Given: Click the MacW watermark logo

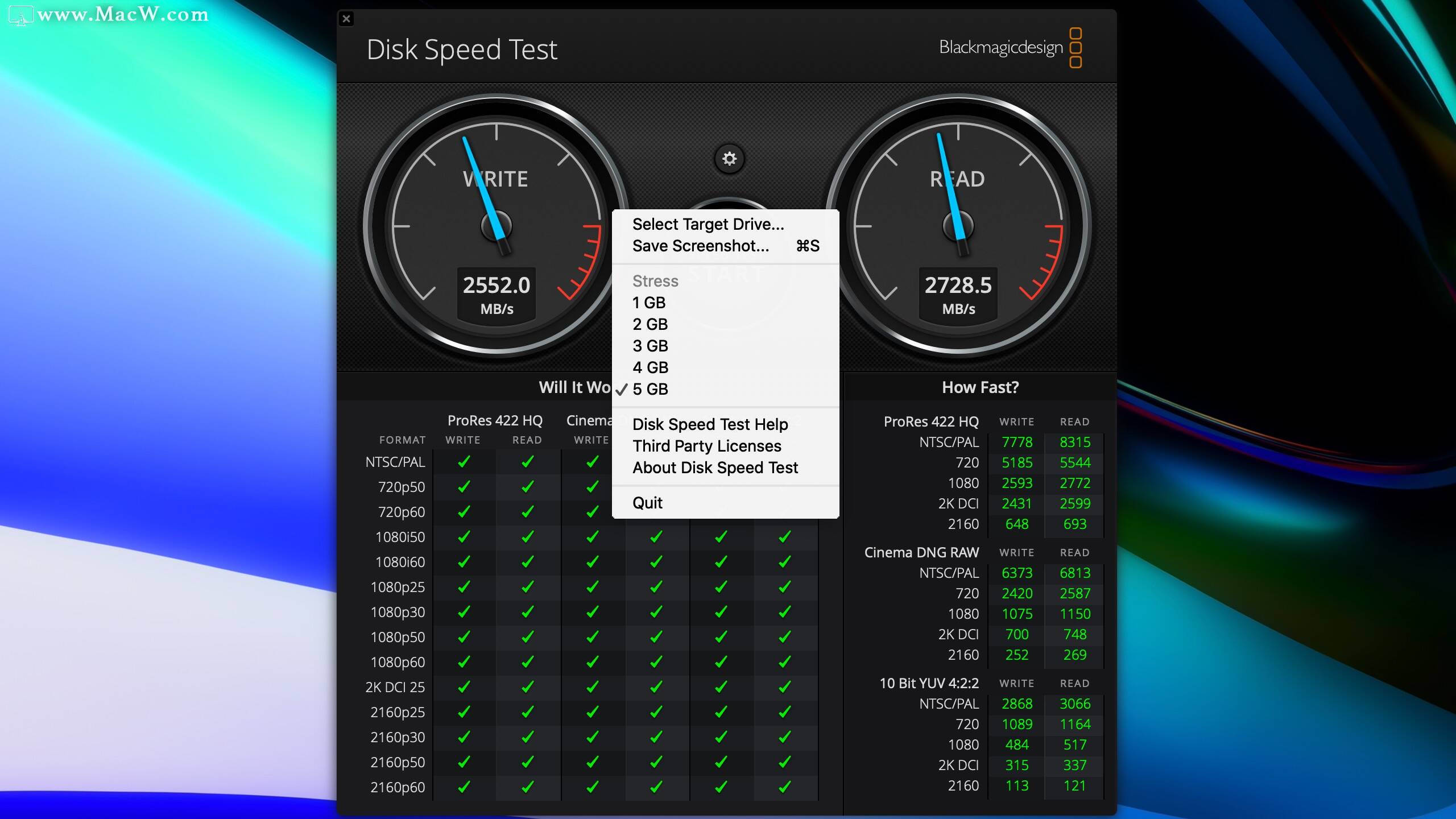Looking at the screenshot, I should (x=21, y=15).
